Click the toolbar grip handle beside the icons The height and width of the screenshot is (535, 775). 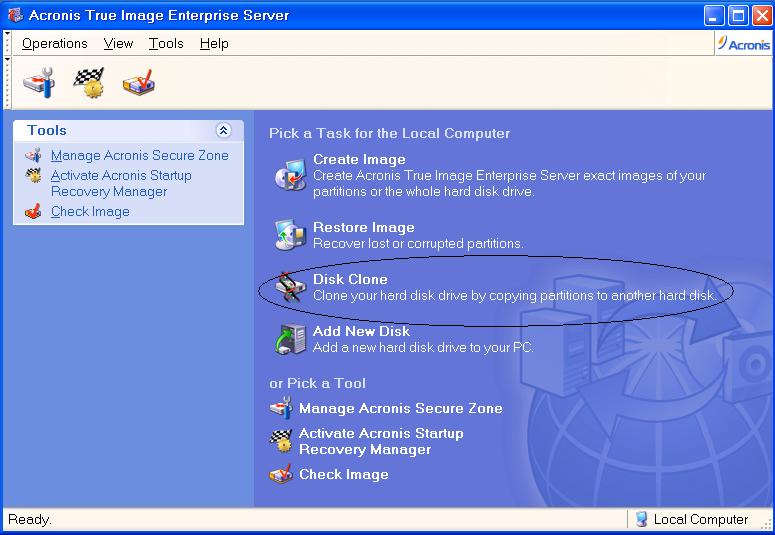(7, 82)
